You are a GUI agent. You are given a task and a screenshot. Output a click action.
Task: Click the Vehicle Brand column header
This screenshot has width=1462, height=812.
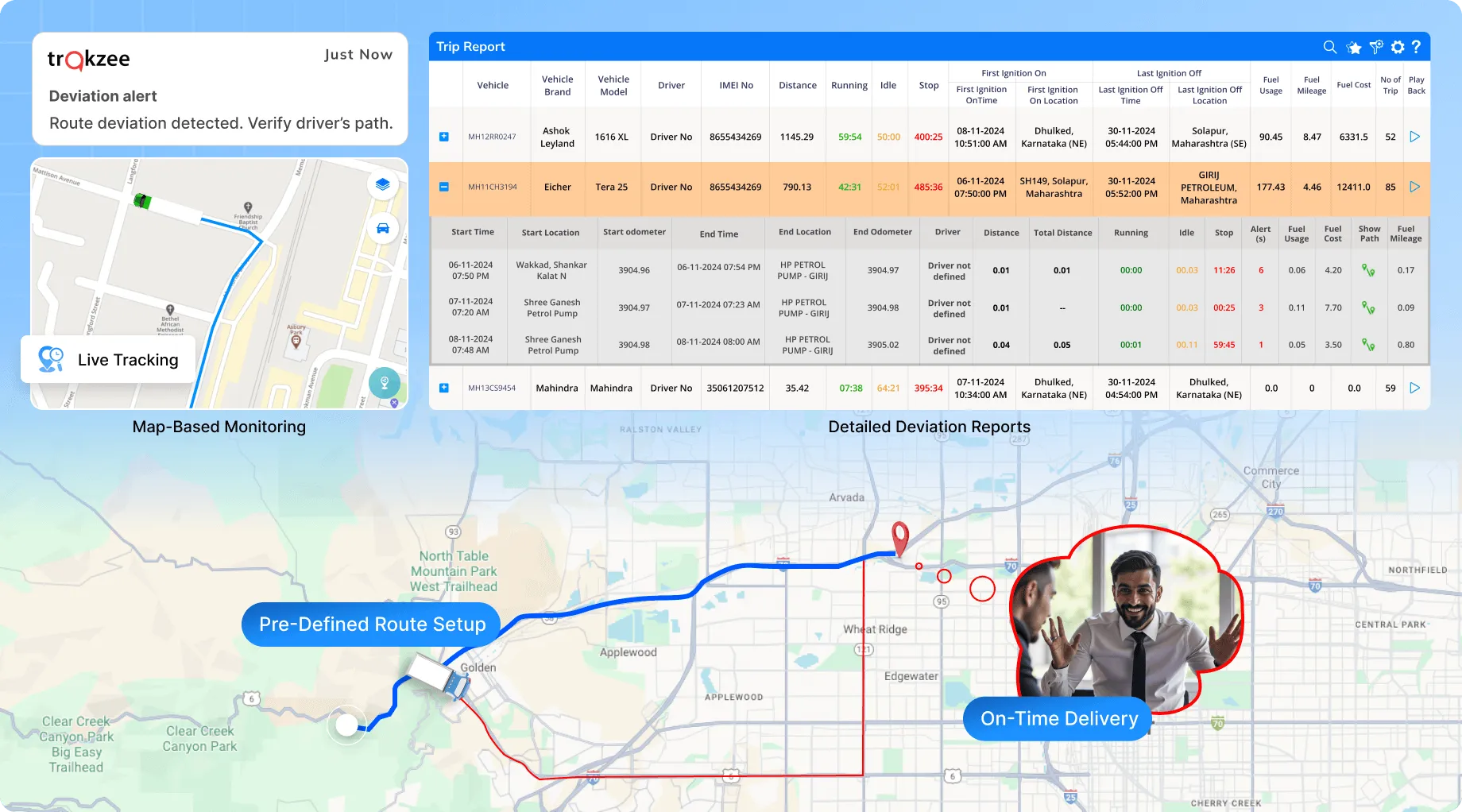click(557, 85)
